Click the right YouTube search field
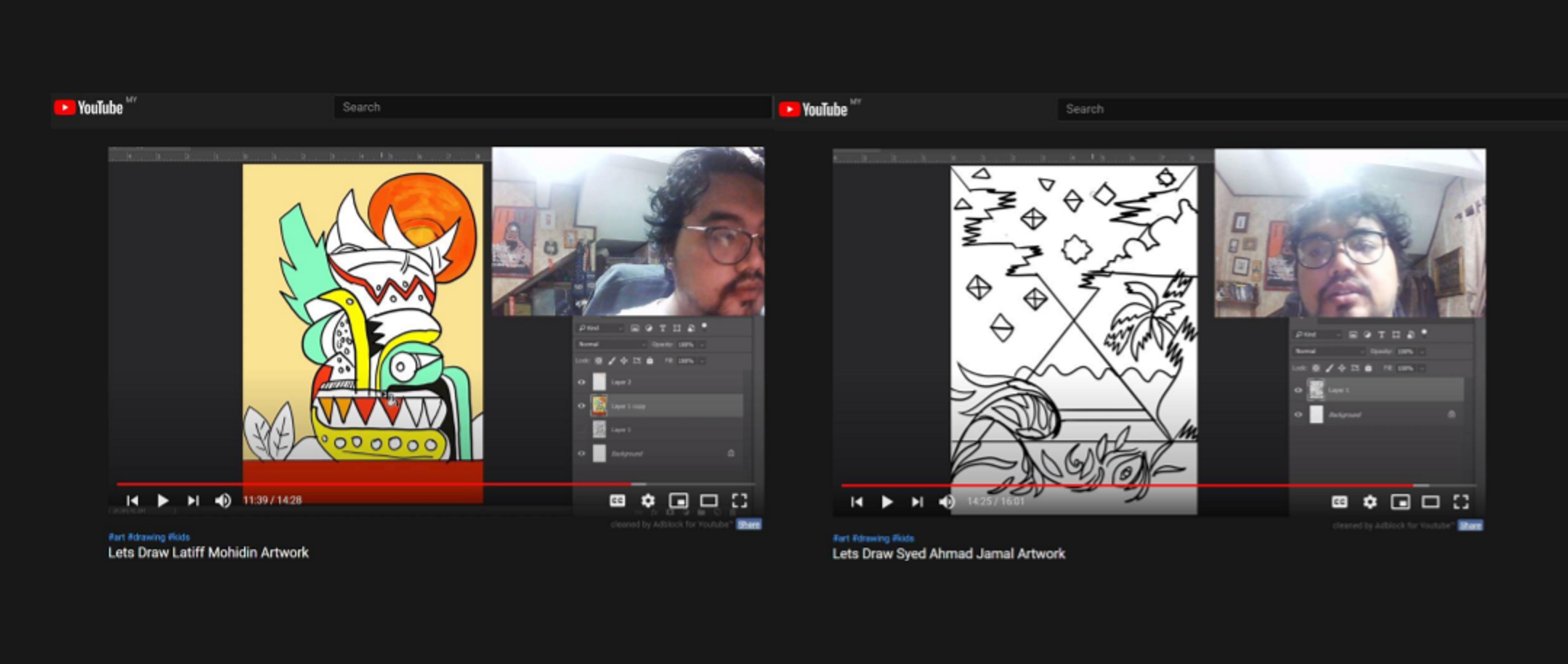The height and width of the screenshot is (664, 1568). pyautogui.click(x=1312, y=109)
